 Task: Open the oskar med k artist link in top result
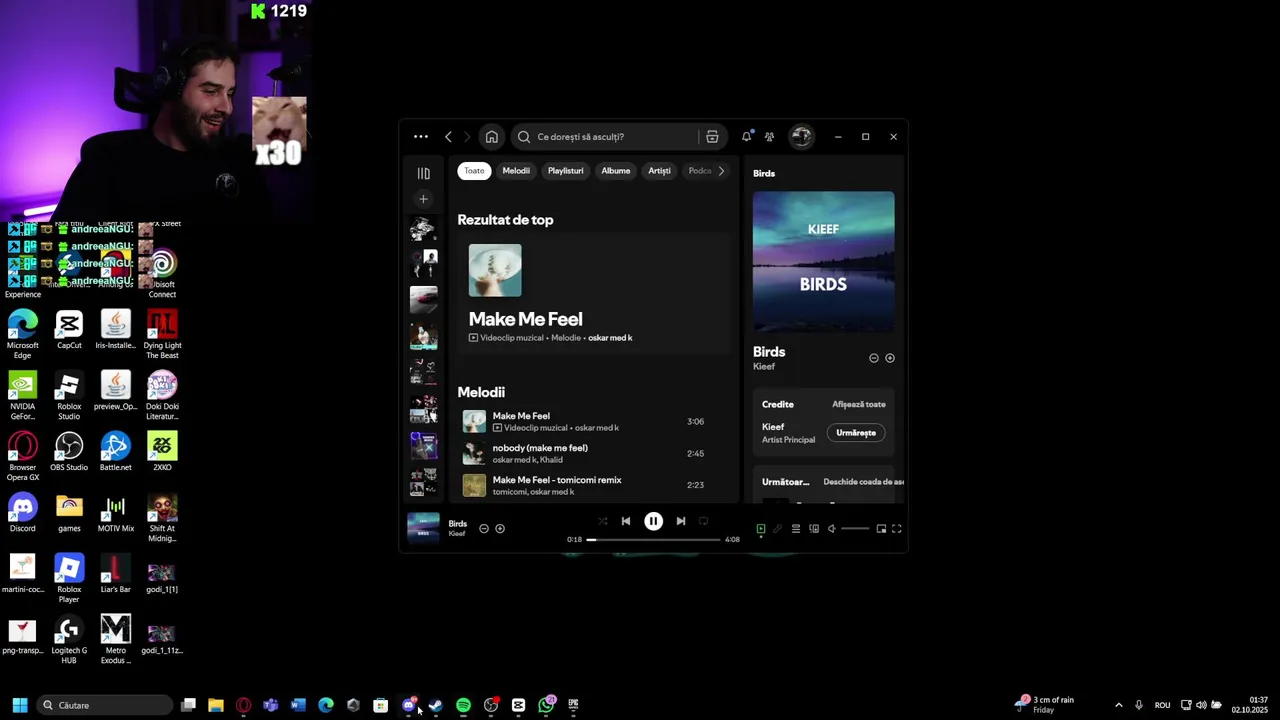pos(610,338)
